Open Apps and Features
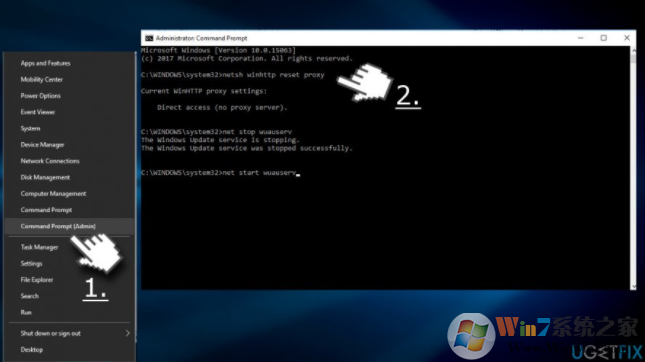The image size is (645, 362). 45,63
